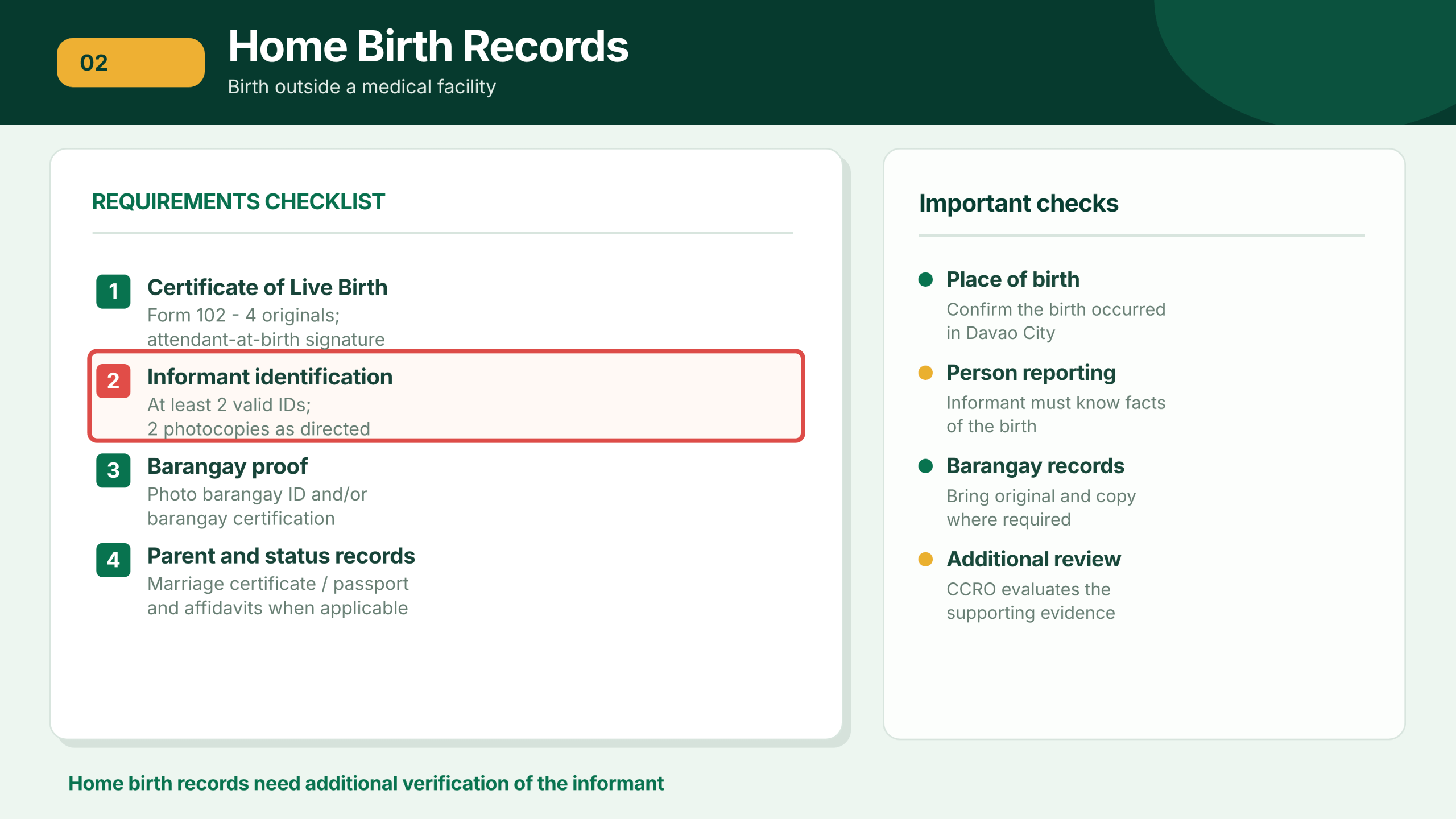Click the Home Birth Records title
This screenshot has height=819, width=1456.
(x=428, y=46)
